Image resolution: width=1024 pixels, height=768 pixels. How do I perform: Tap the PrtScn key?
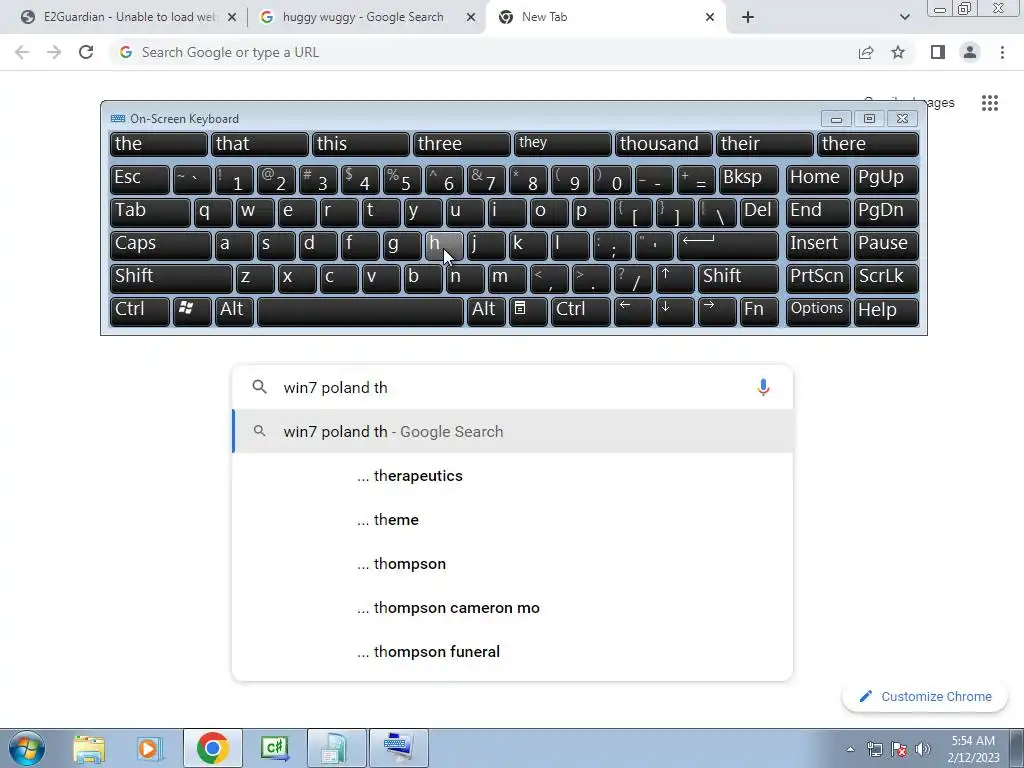818,278
